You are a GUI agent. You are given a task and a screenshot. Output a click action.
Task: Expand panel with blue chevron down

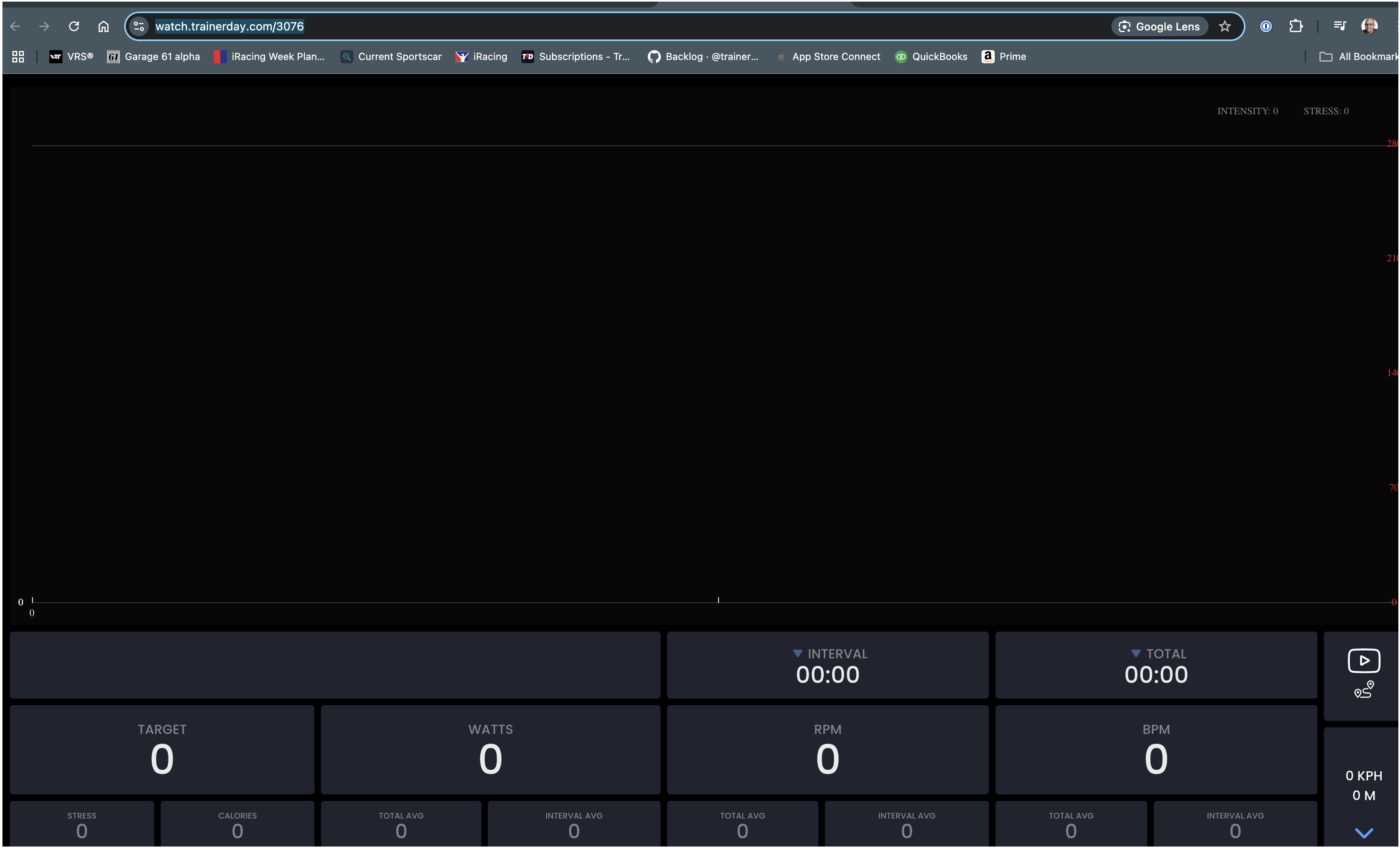[x=1364, y=833]
